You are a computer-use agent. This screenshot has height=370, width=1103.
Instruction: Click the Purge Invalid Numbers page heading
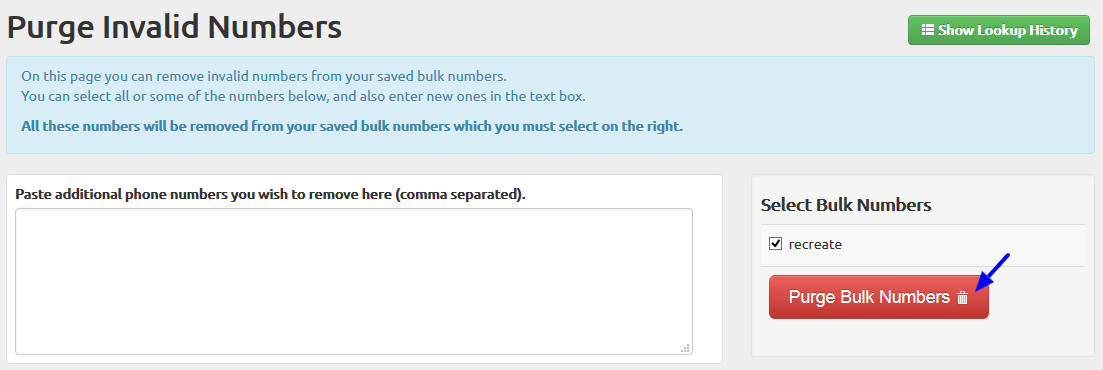coord(174,28)
